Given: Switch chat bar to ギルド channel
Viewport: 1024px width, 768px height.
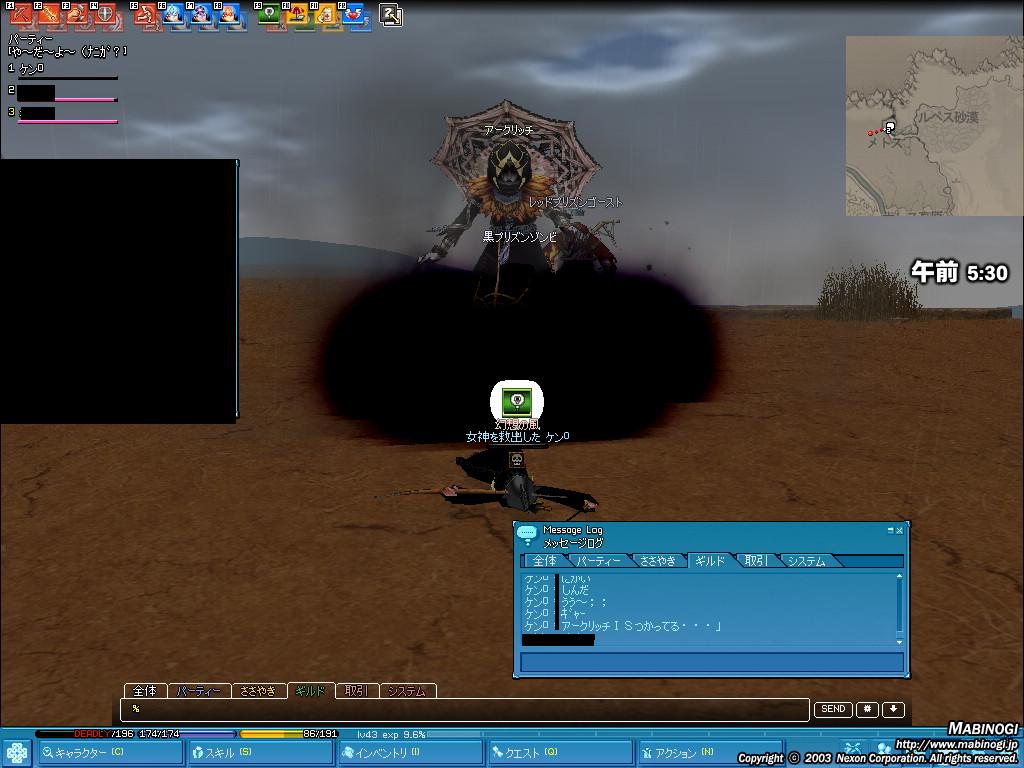Looking at the screenshot, I should [x=311, y=690].
